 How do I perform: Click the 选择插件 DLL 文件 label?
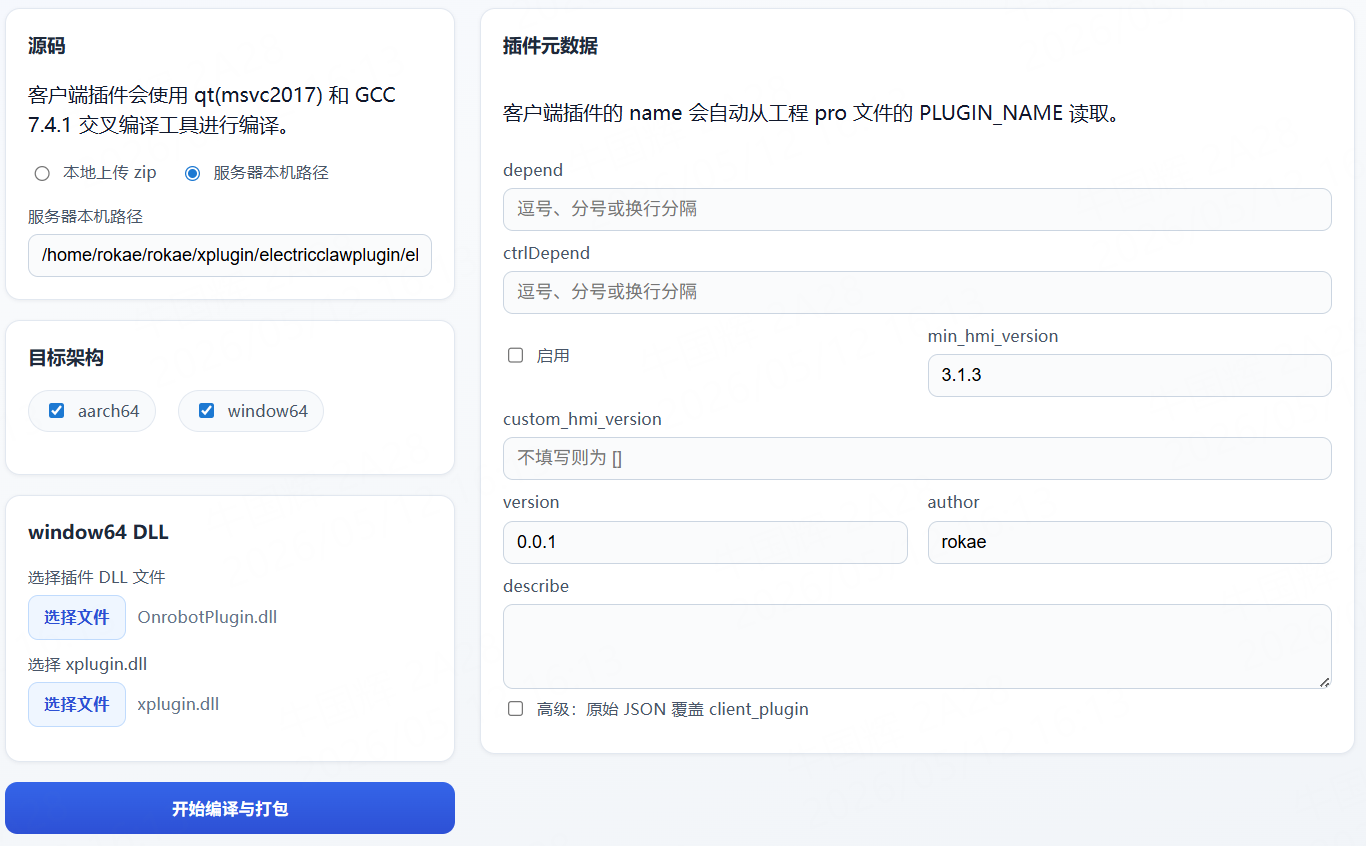97,577
